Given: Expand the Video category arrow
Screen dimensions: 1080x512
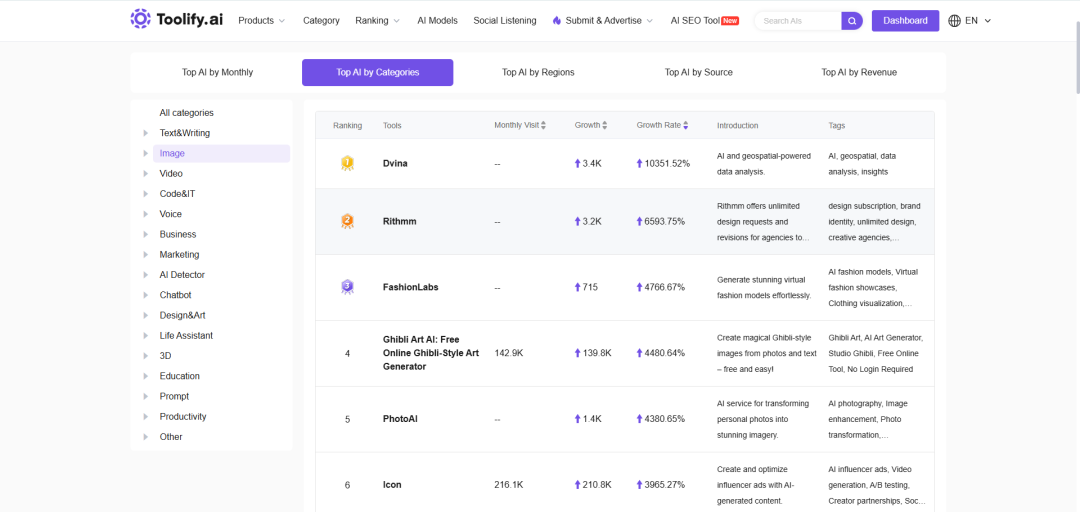Looking at the screenshot, I should [145, 174].
